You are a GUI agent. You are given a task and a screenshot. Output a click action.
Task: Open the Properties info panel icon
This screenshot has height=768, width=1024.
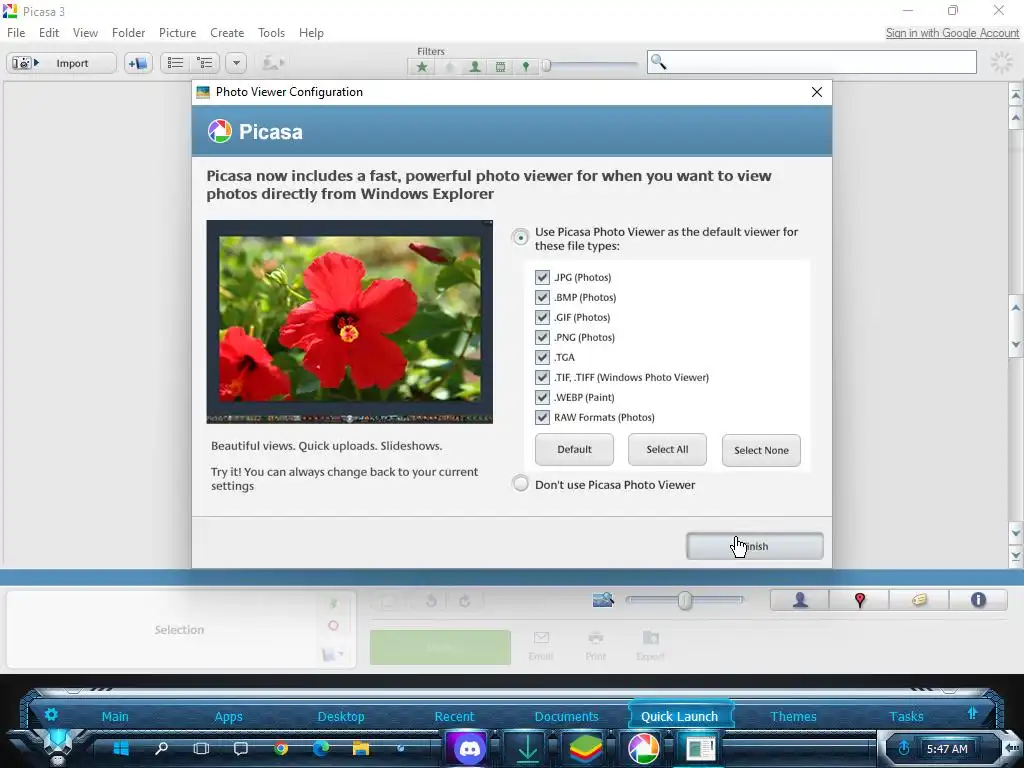click(978, 600)
